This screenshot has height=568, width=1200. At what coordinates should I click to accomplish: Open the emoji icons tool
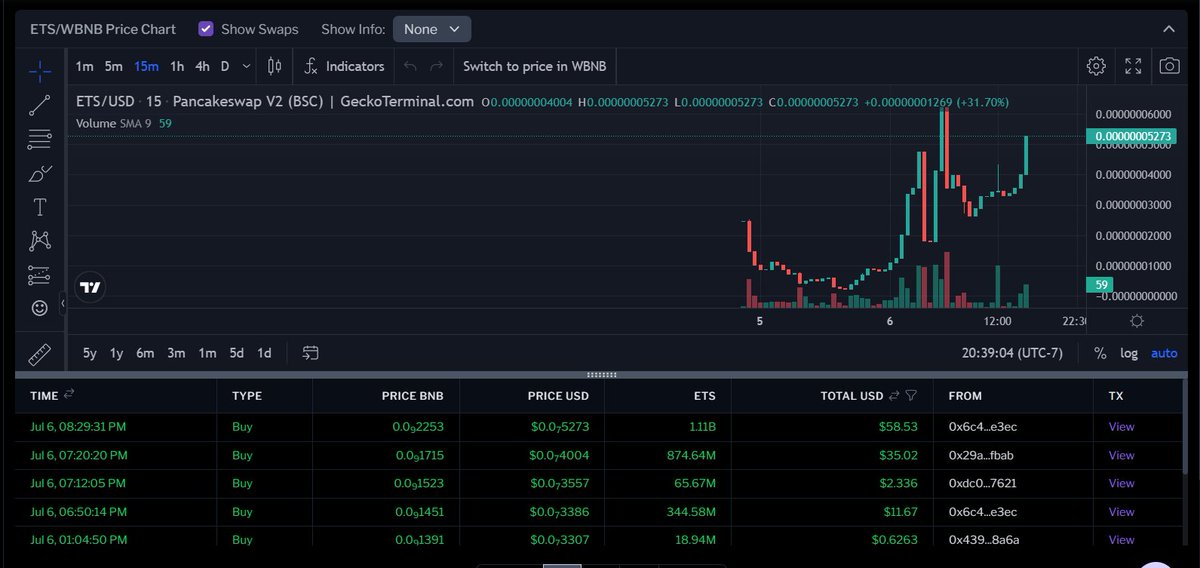coord(40,308)
